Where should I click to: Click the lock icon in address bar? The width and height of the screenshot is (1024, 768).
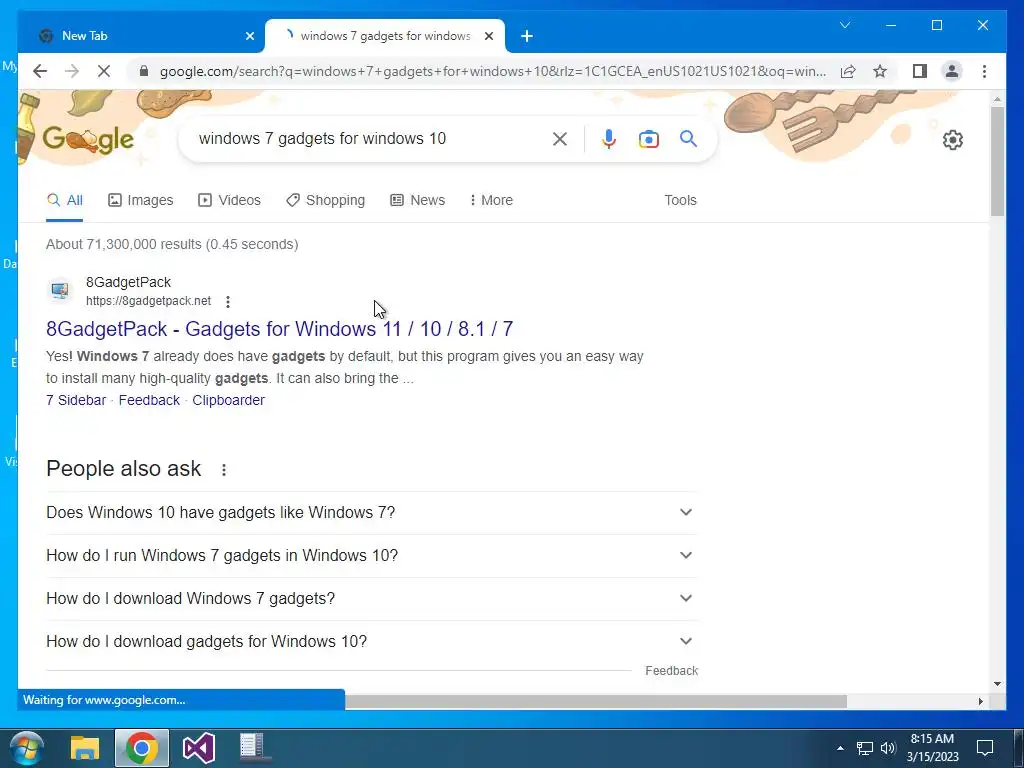click(x=144, y=71)
